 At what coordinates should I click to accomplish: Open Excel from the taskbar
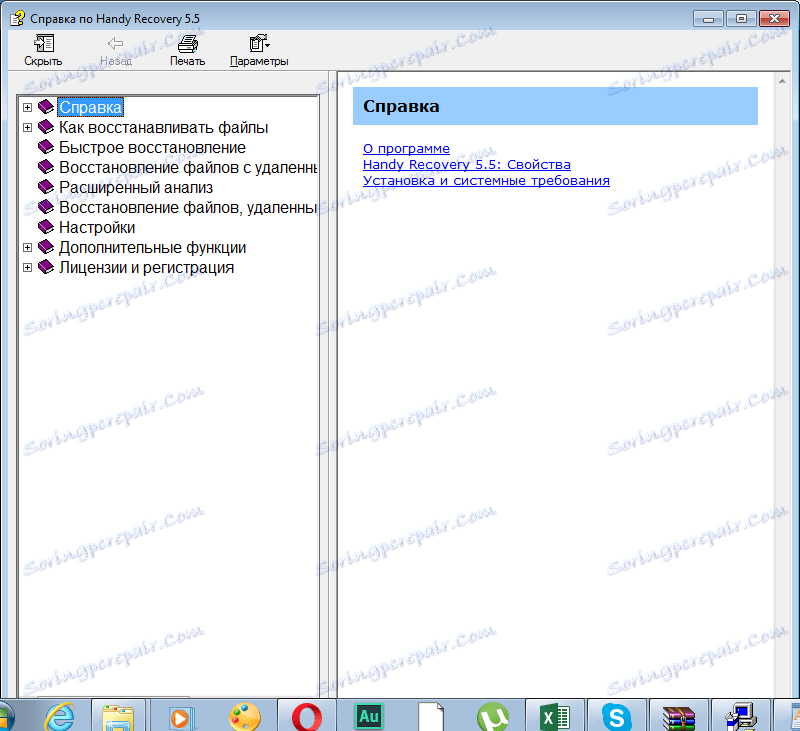tap(555, 717)
